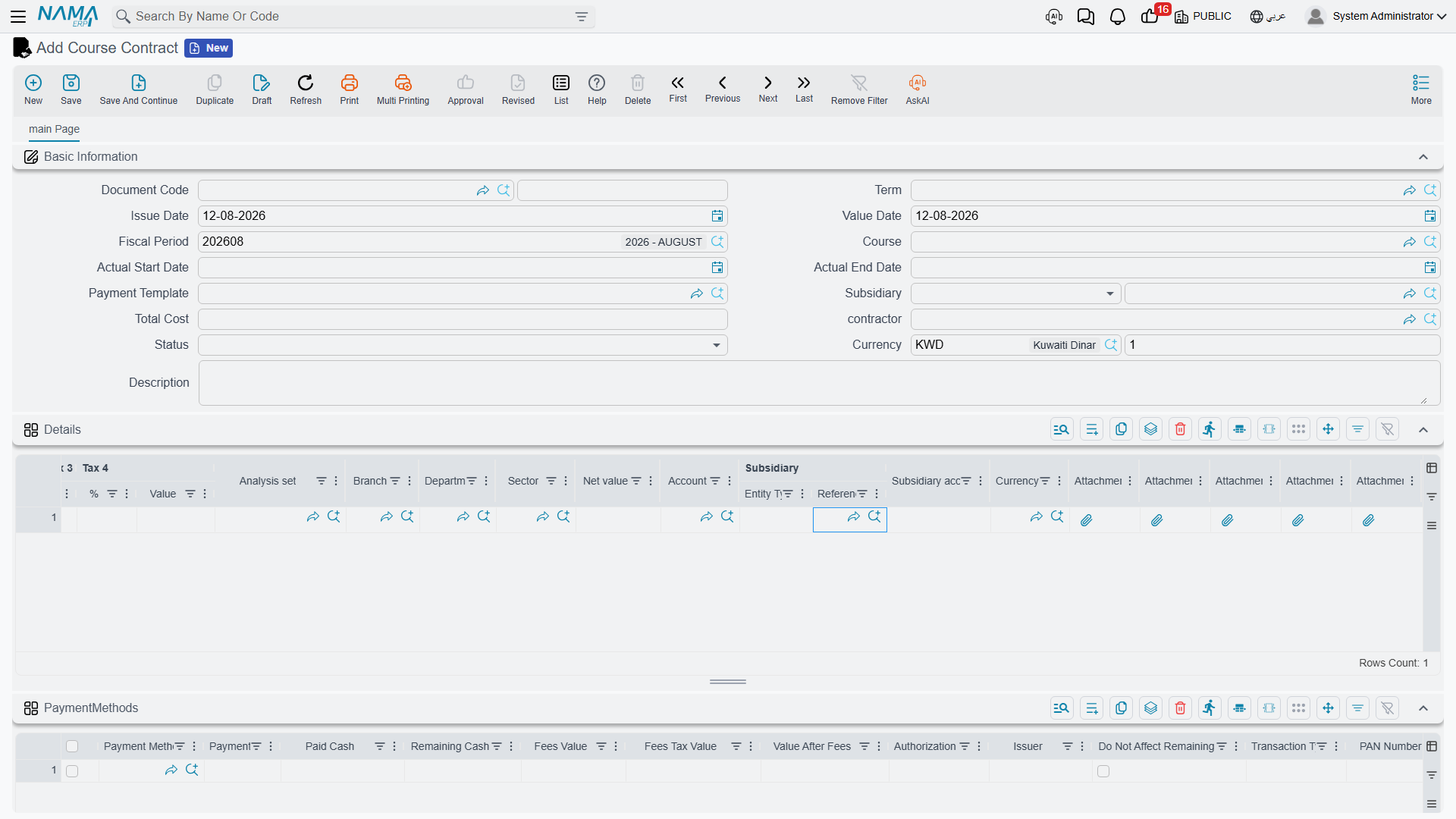Click first Attachment paperclip in Details row

coord(1087,520)
